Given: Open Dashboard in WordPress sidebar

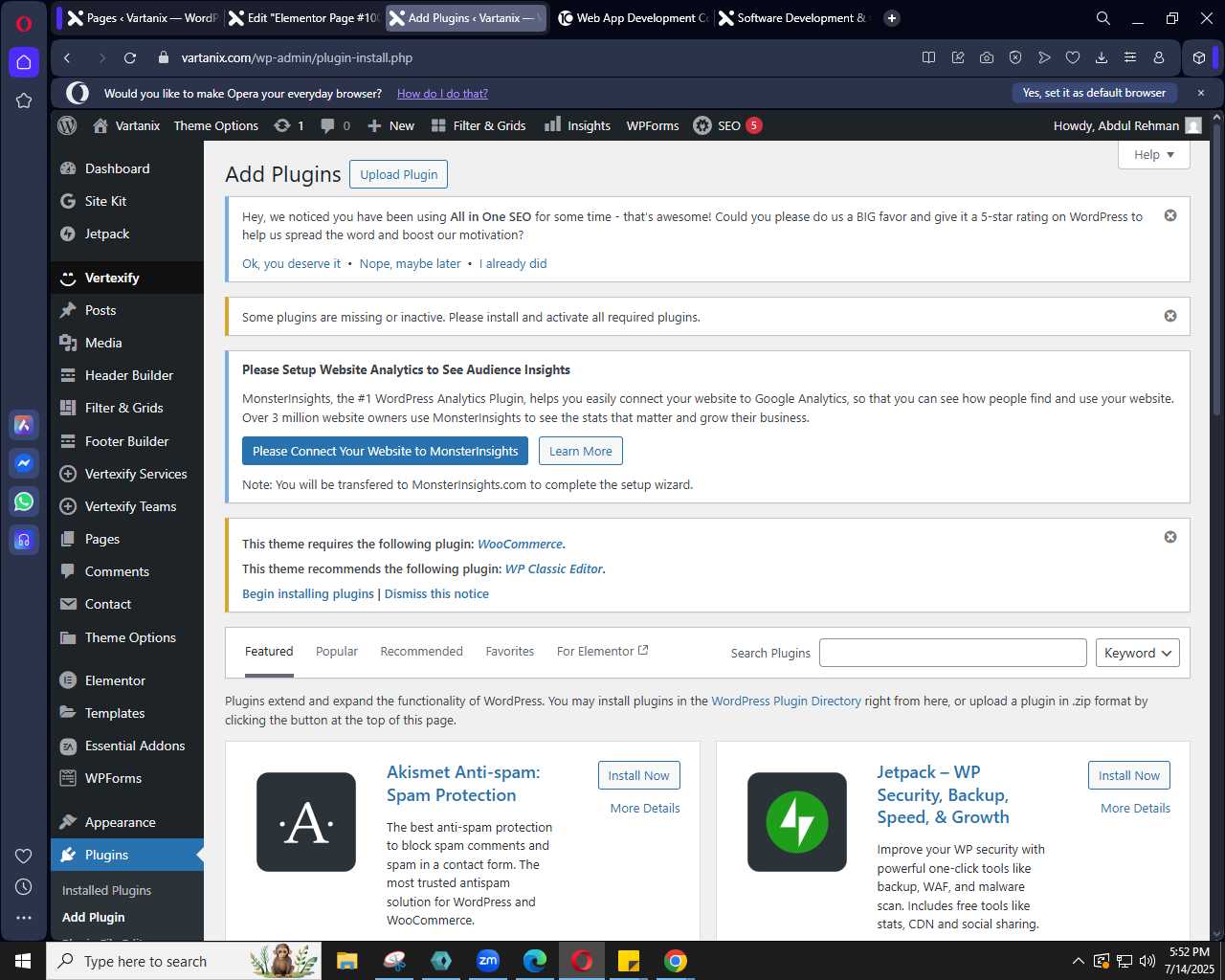Looking at the screenshot, I should pos(117,168).
